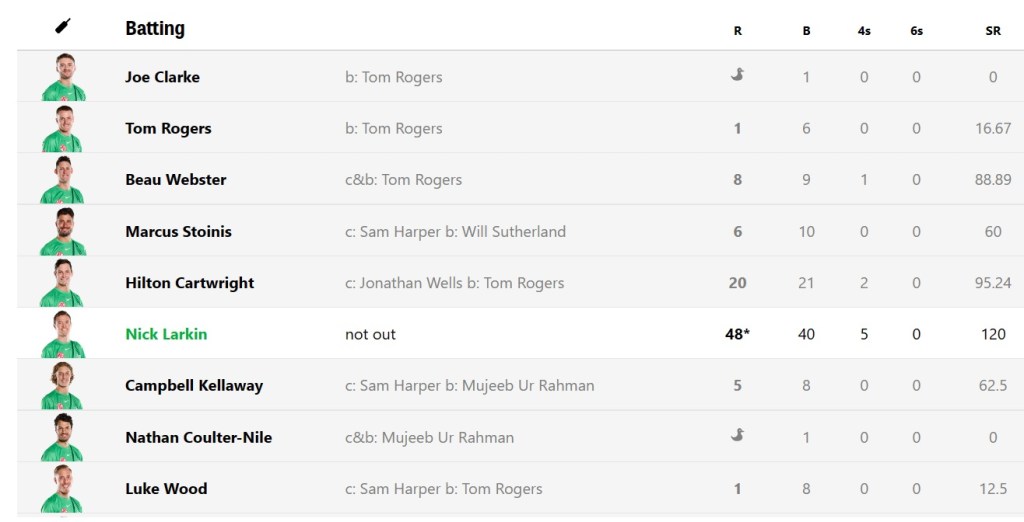The image size is (1024, 522).
Task: Click Joe Clarke's duck icon
Action: click(738, 75)
